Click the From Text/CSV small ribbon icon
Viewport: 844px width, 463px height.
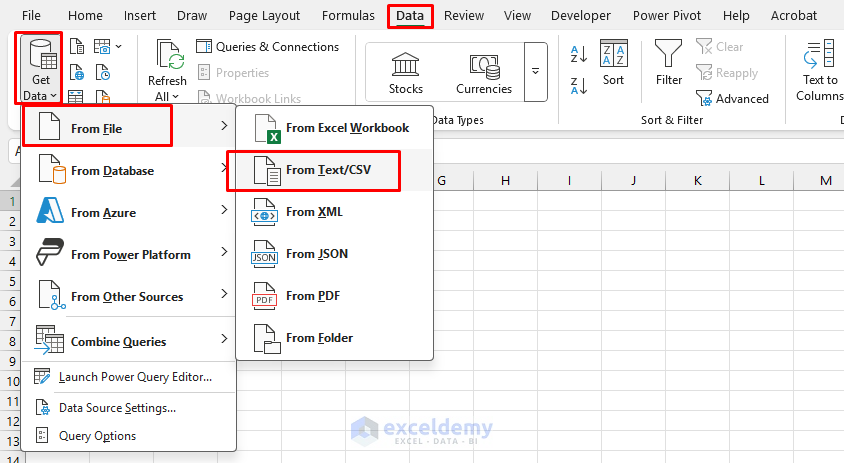pyautogui.click(x=77, y=47)
